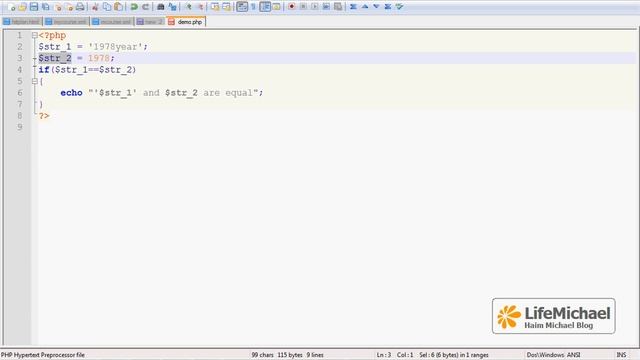Click line number 2 in the margin
640x360 pixels.
coord(19,47)
